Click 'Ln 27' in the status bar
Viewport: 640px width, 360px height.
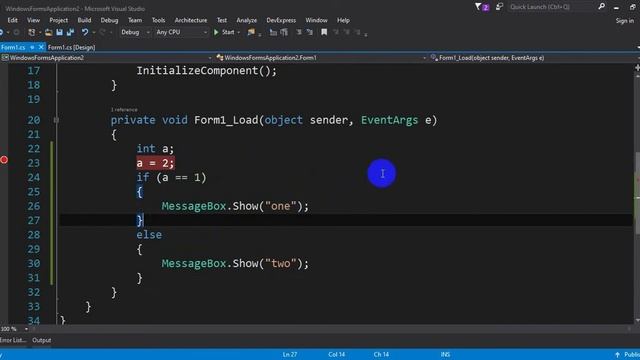click(x=290, y=354)
